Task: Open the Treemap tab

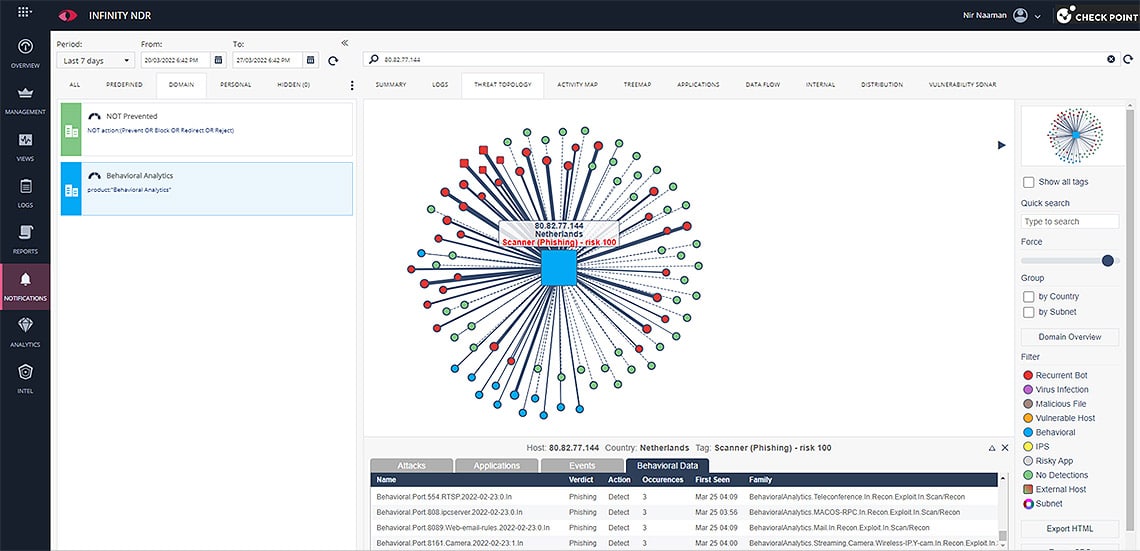Action: tap(637, 85)
